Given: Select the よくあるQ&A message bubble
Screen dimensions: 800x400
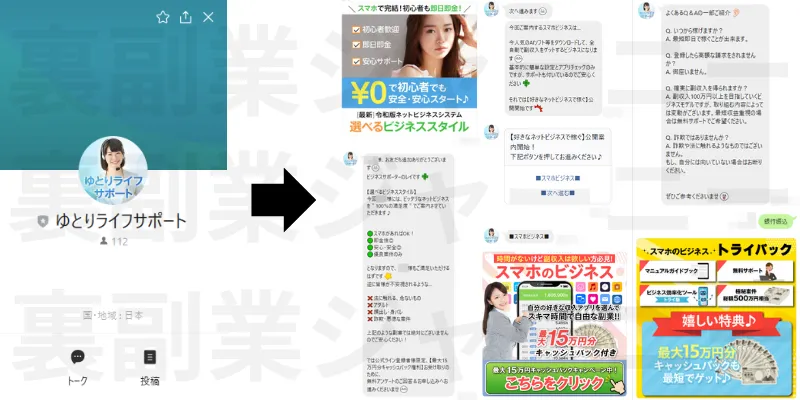Looking at the screenshot, I should (715, 105).
